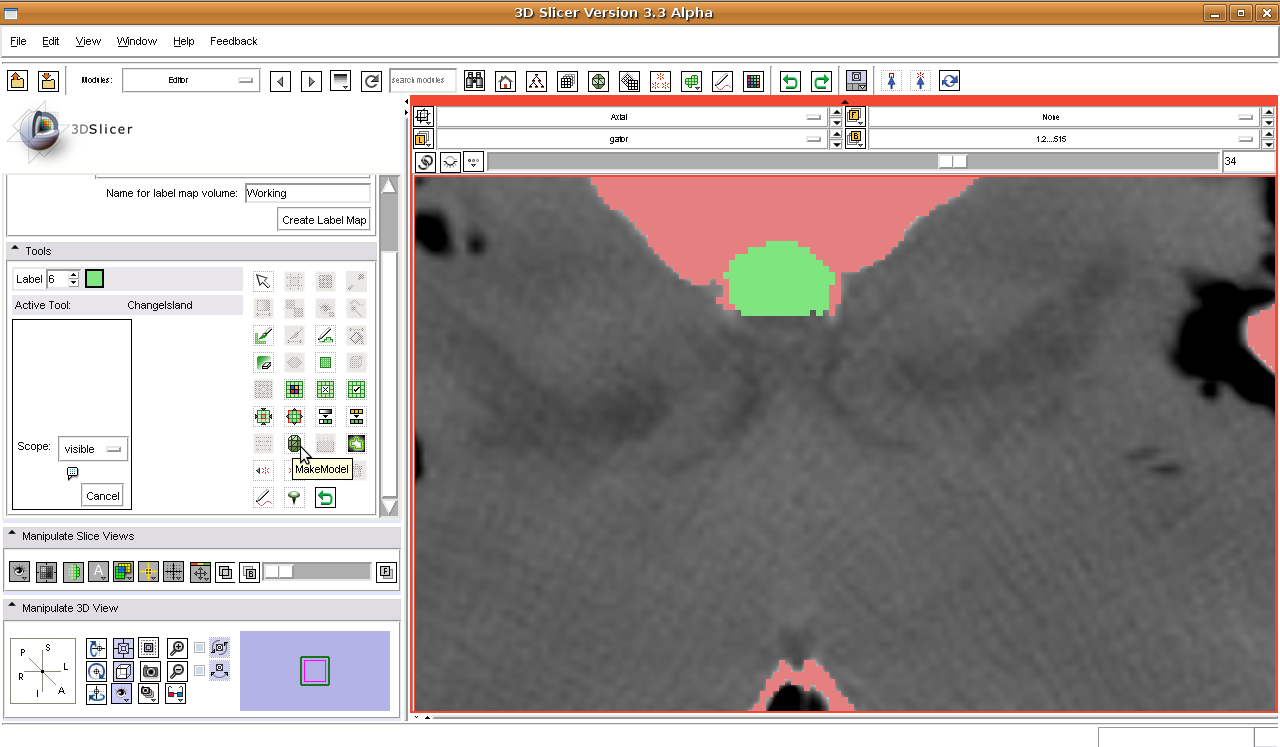
Task: Select the eraser tool in Editor
Action: (x=263, y=362)
